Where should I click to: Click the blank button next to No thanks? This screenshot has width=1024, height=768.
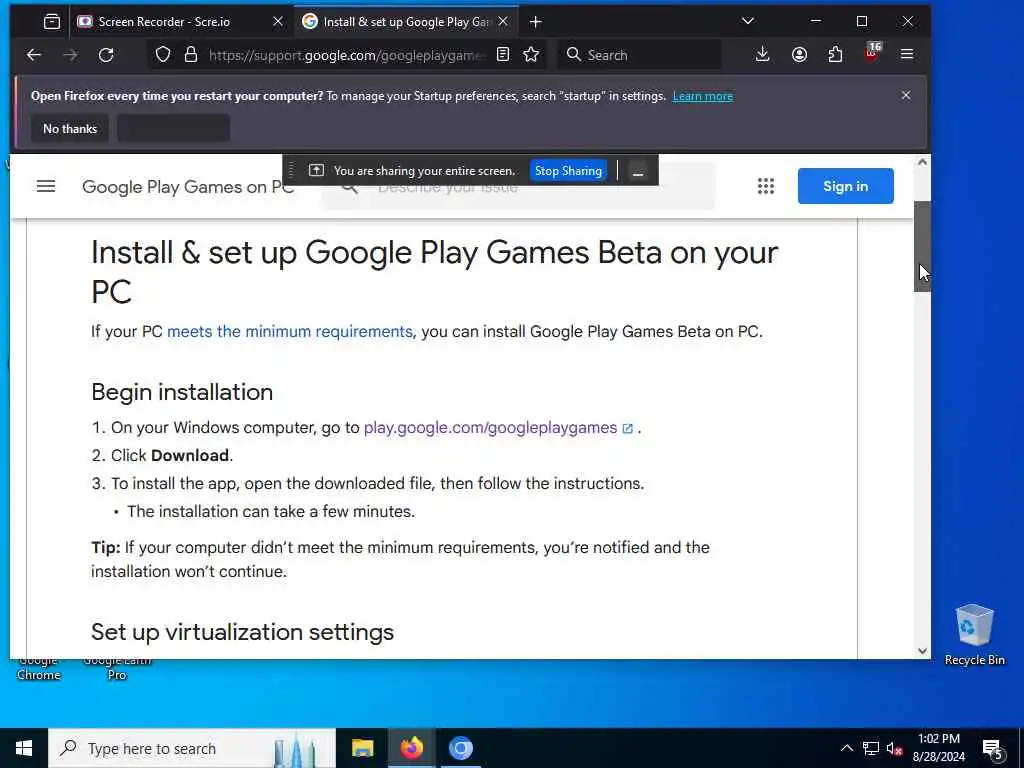point(173,129)
